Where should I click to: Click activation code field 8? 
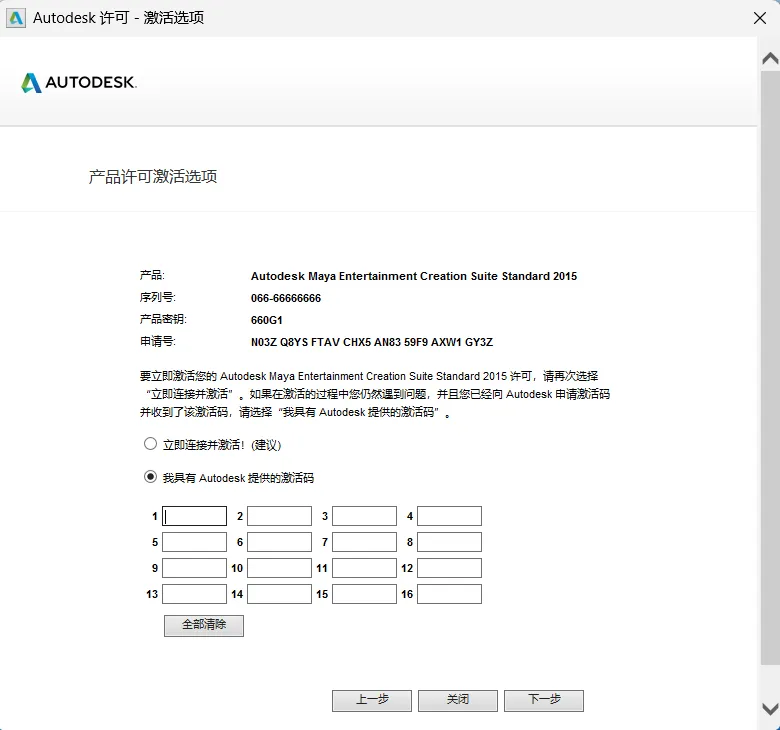(450, 542)
